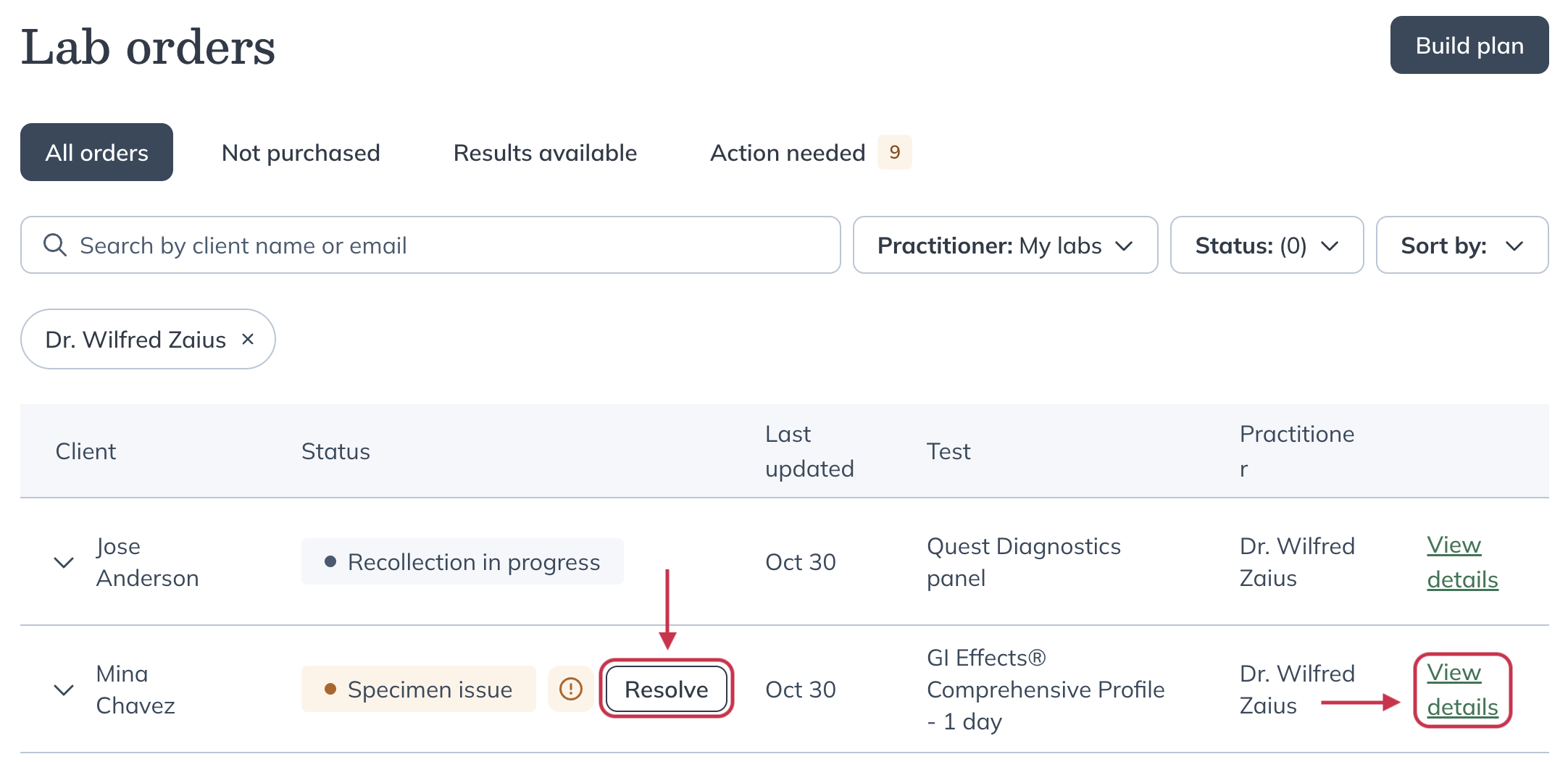Screen dimensions: 1568x762
Task: Click the search magnifier icon
Action: (54, 245)
